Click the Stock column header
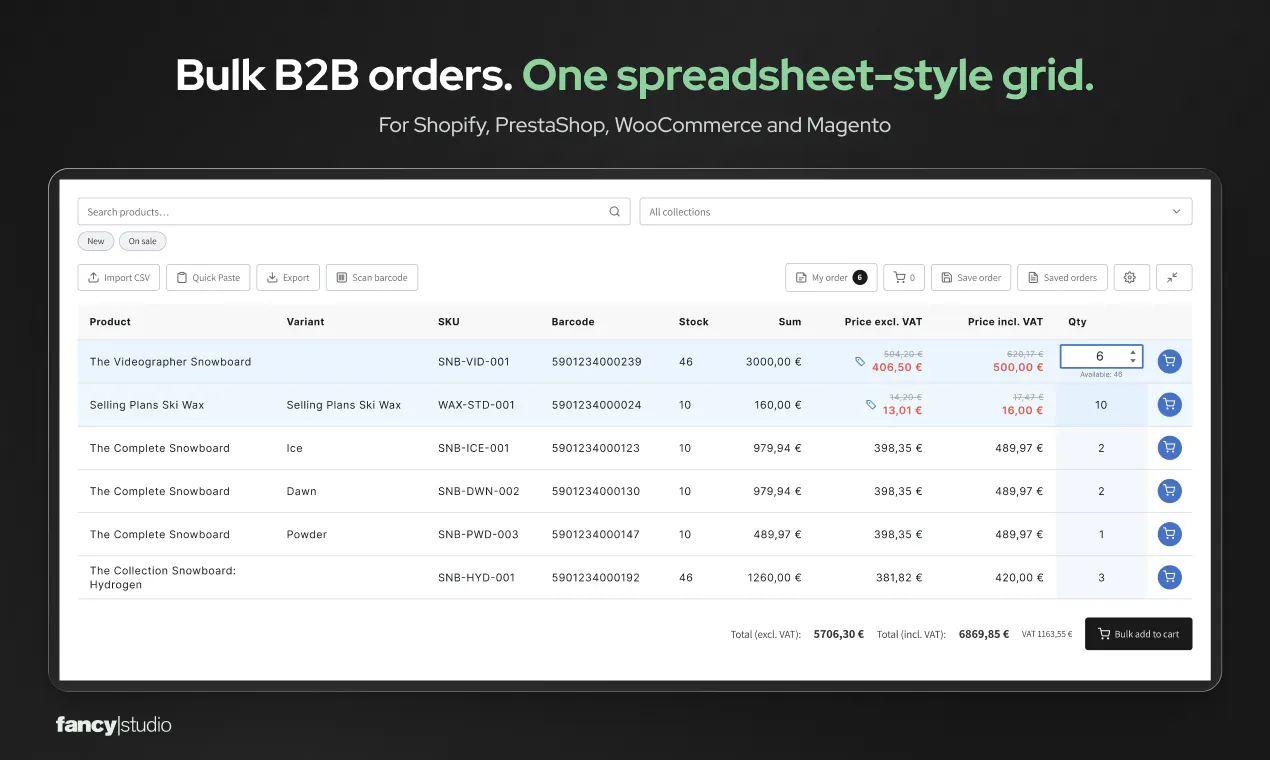 pyautogui.click(x=693, y=322)
